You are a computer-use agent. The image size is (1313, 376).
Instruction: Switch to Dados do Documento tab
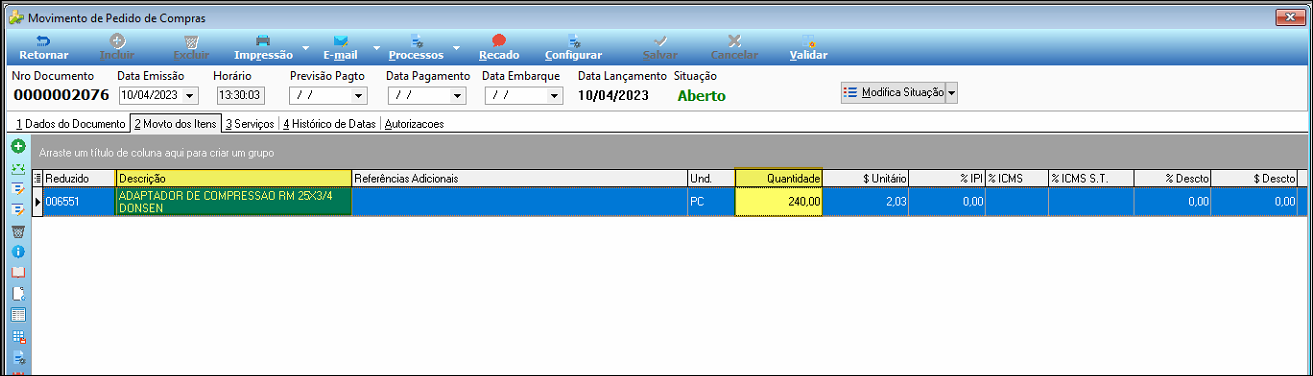(x=70, y=124)
